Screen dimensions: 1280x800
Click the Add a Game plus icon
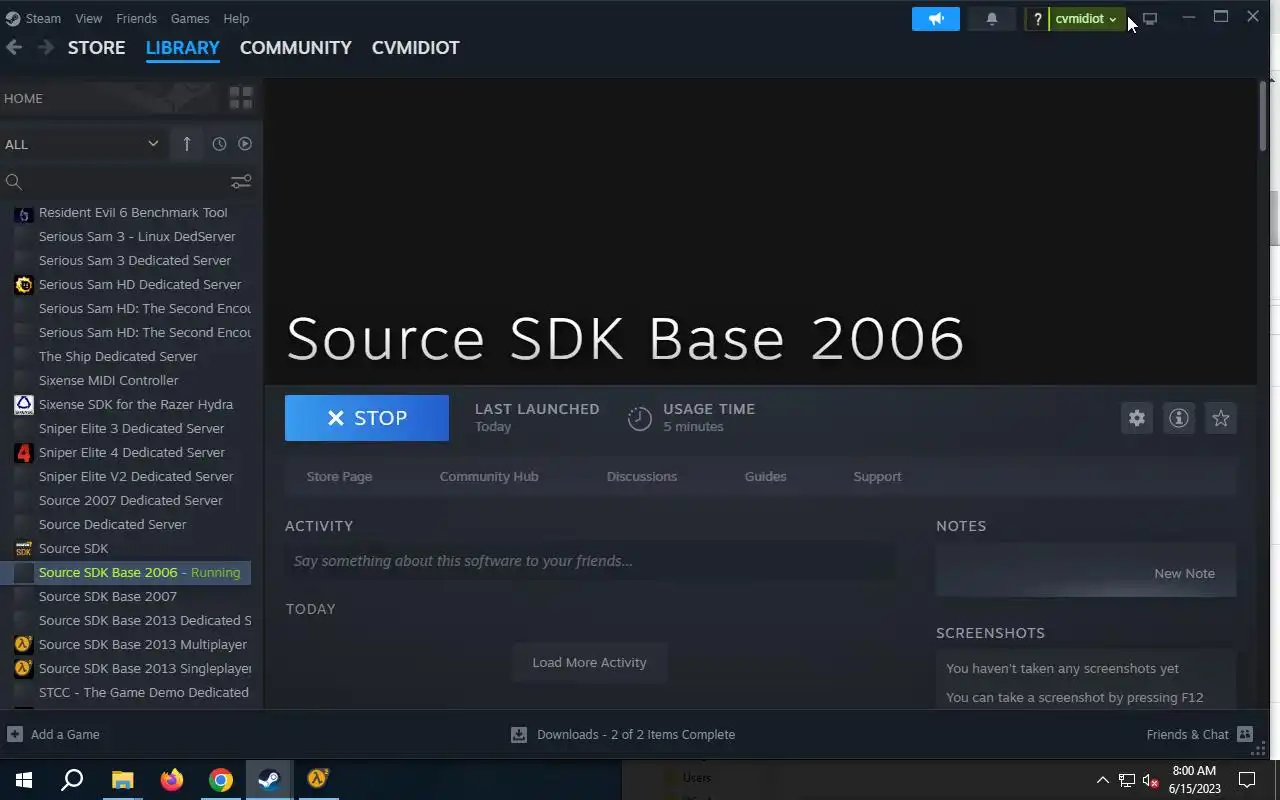[x=14, y=734]
